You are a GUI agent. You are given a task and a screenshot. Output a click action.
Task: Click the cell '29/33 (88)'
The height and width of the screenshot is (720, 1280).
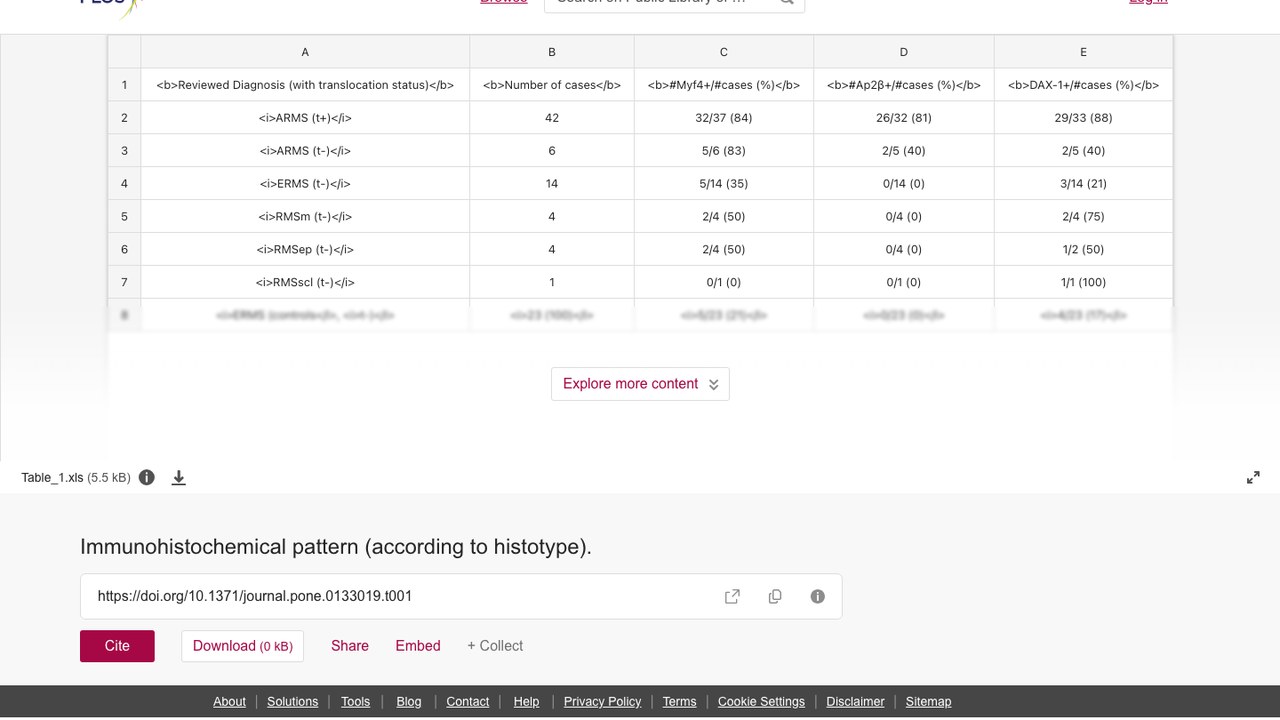coord(1083,118)
